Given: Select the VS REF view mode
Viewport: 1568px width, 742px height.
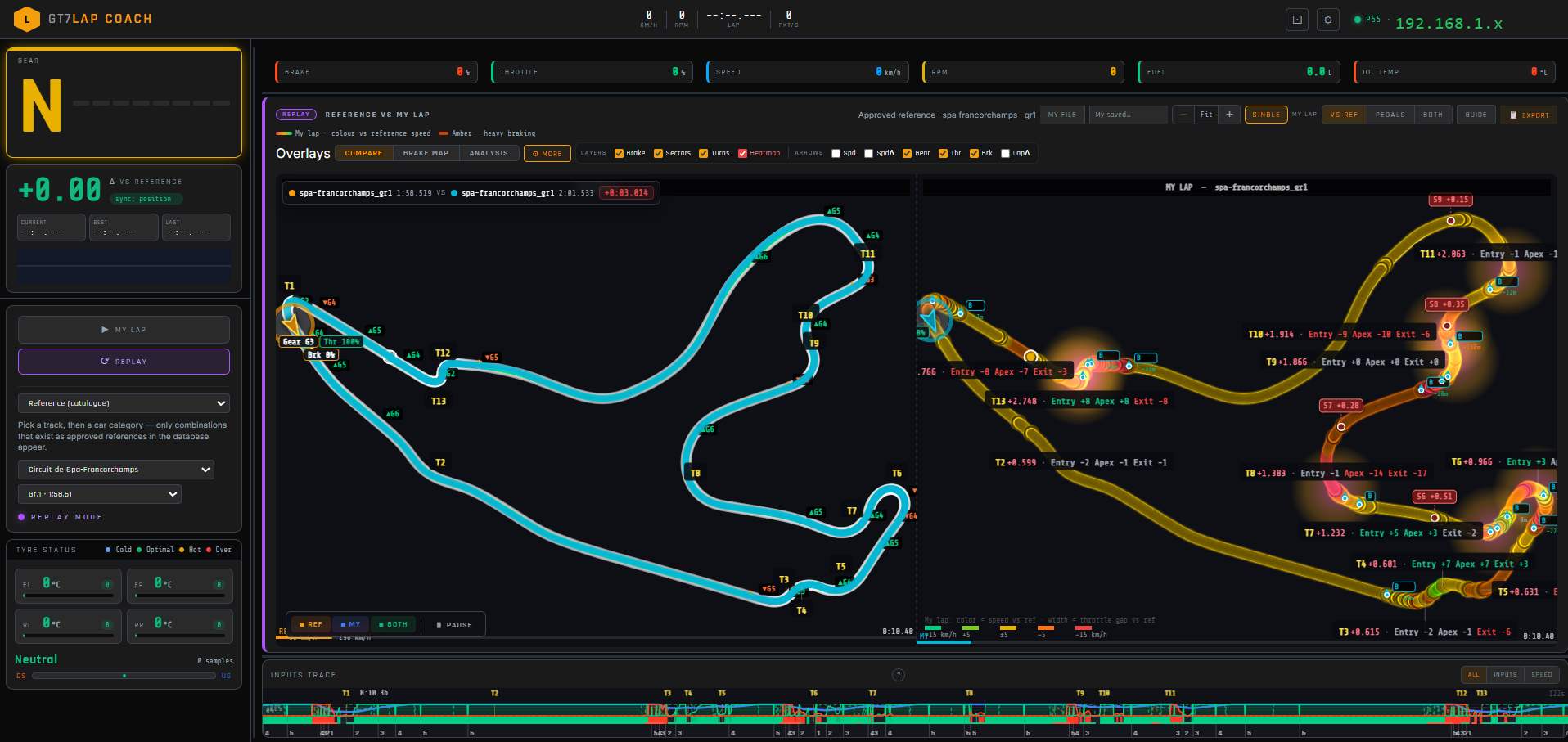Looking at the screenshot, I should 1344,115.
